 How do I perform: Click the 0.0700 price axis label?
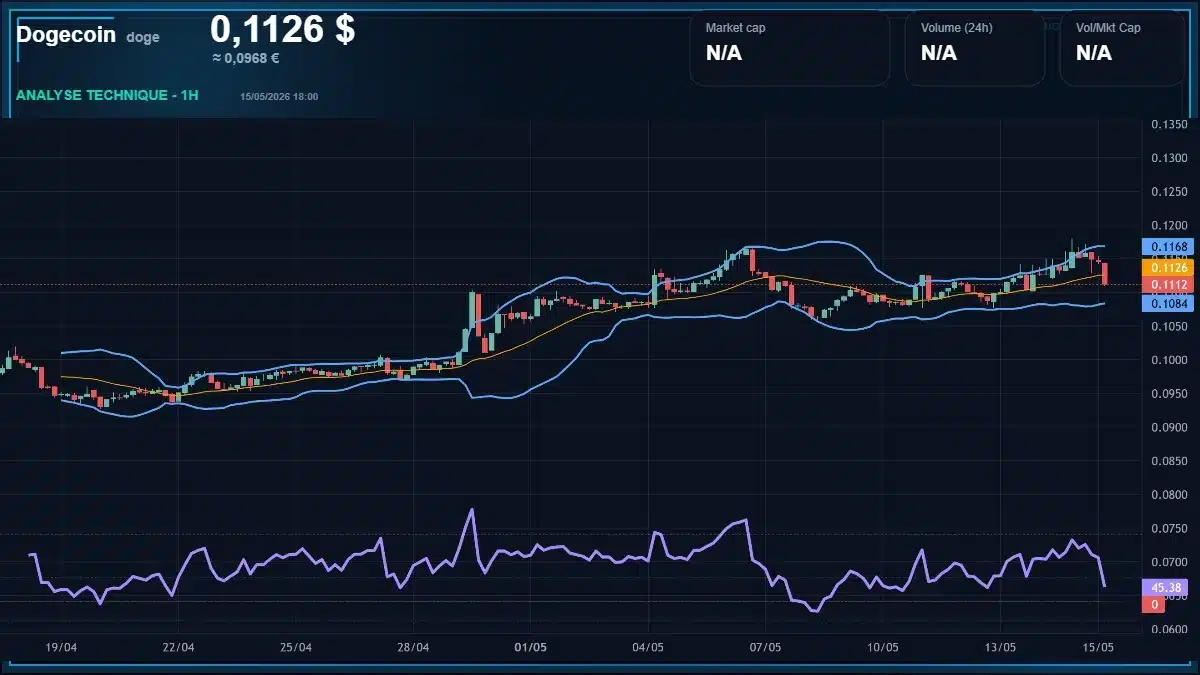[1169, 563]
